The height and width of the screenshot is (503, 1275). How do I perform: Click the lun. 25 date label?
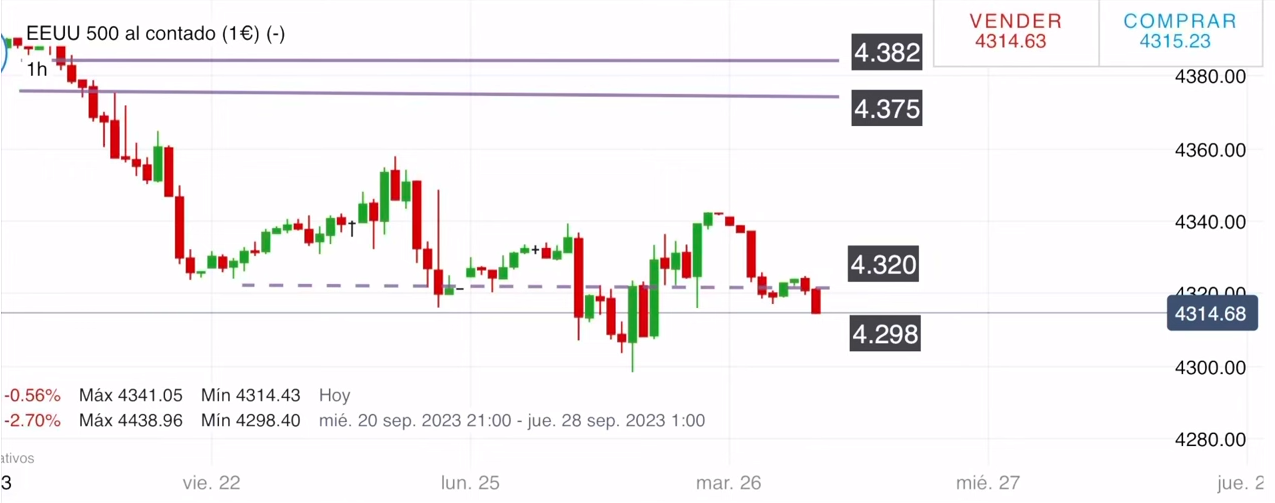pos(470,483)
